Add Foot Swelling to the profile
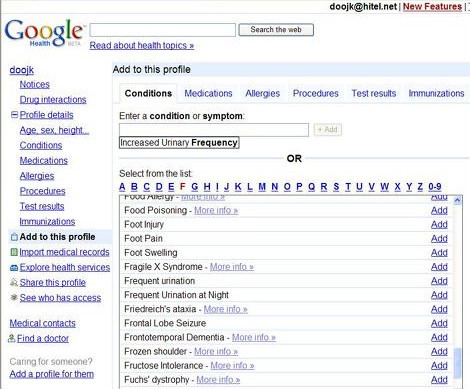 point(439,253)
